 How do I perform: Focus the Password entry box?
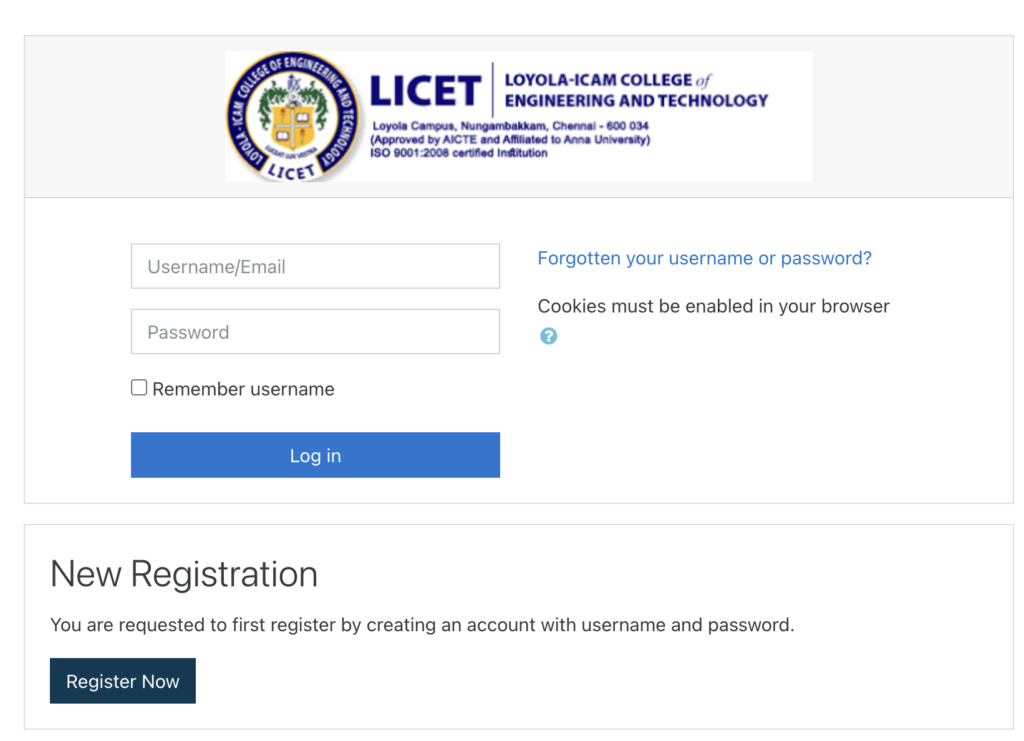pos(315,331)
